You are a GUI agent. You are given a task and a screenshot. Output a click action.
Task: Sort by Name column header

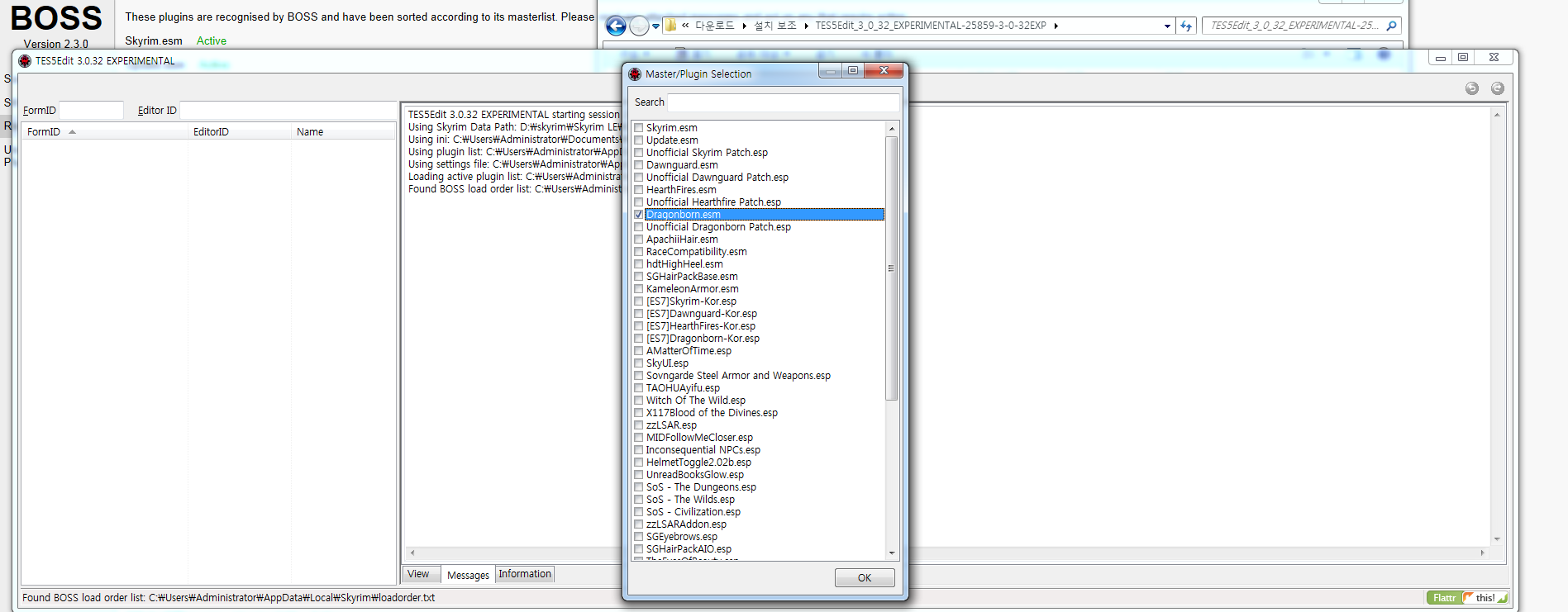343,132
